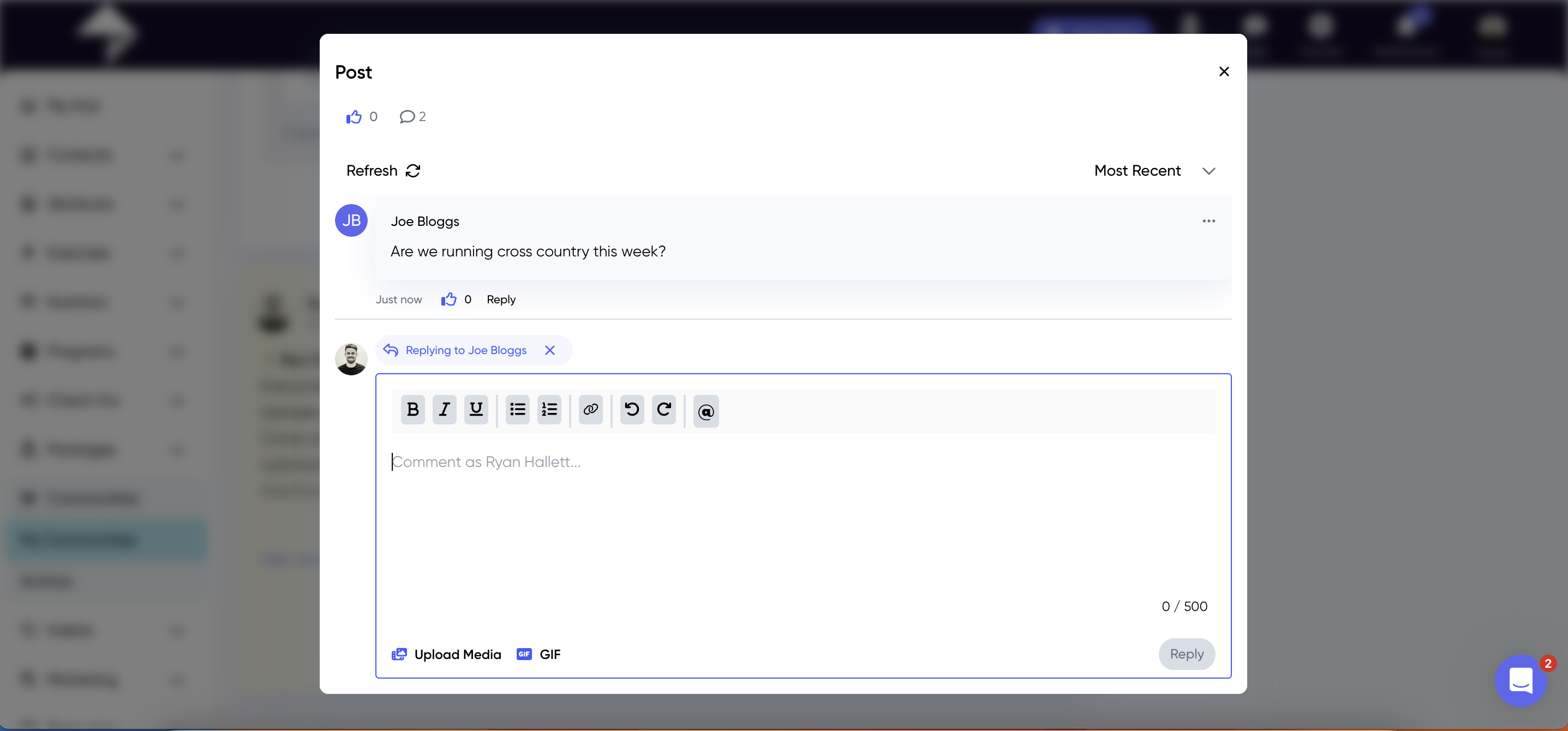Open the Most Recent sort dropdown
Screen dimensions: 1568x731
pyautogui.click(x=1154, y=170)
